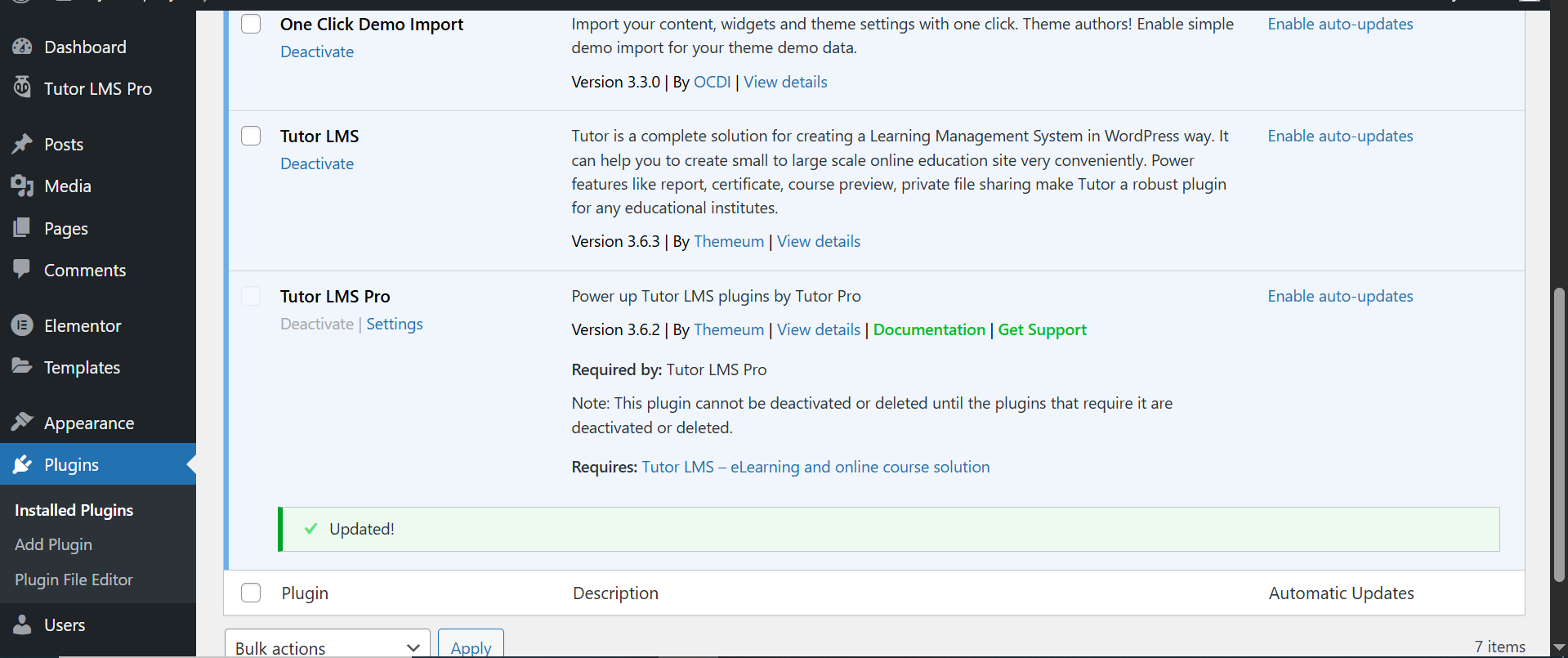View details for Tutor LMS Pro 3.6.2

[819, 329]
